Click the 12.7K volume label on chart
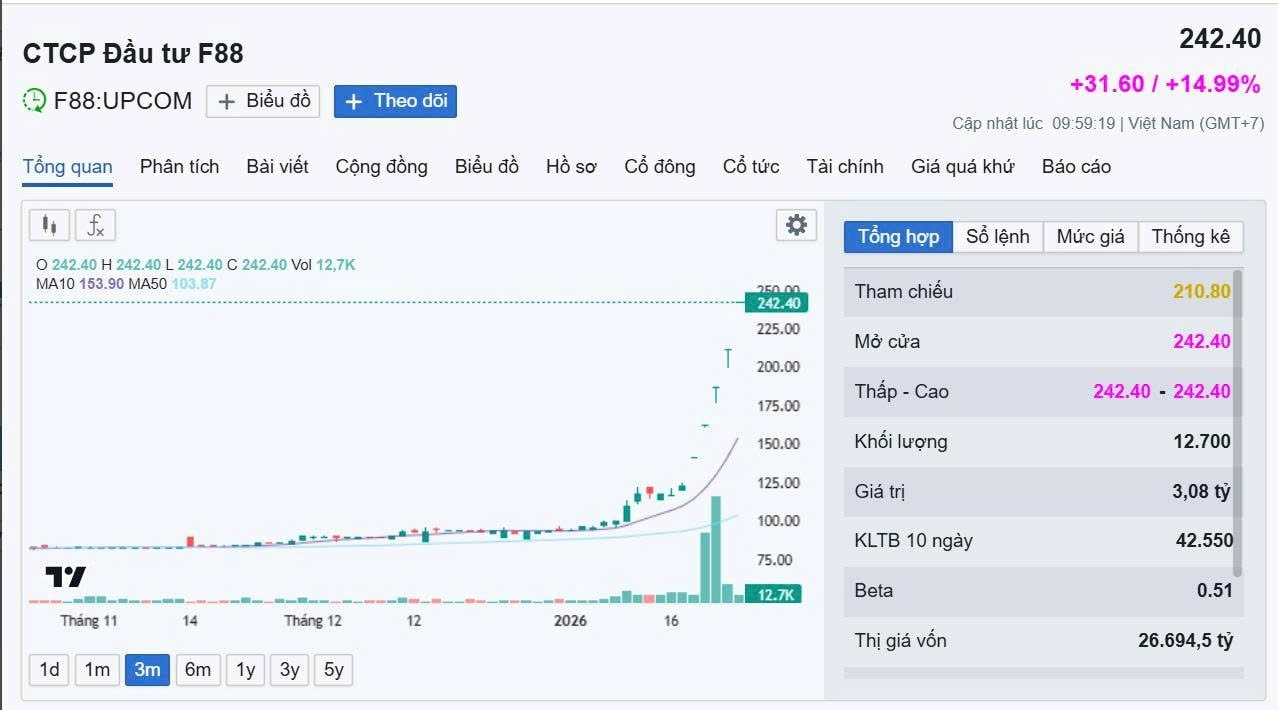 (x=775, y=595)
